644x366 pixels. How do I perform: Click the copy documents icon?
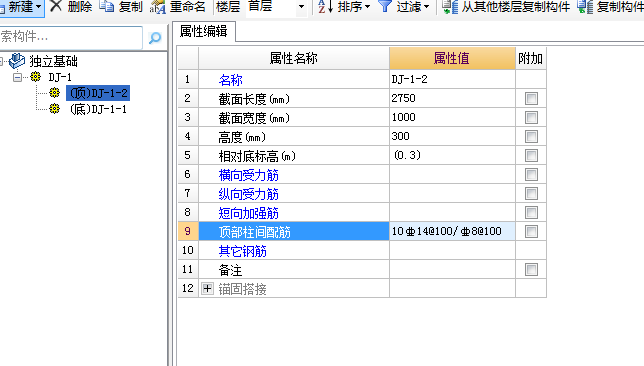(x=107, y=6)
